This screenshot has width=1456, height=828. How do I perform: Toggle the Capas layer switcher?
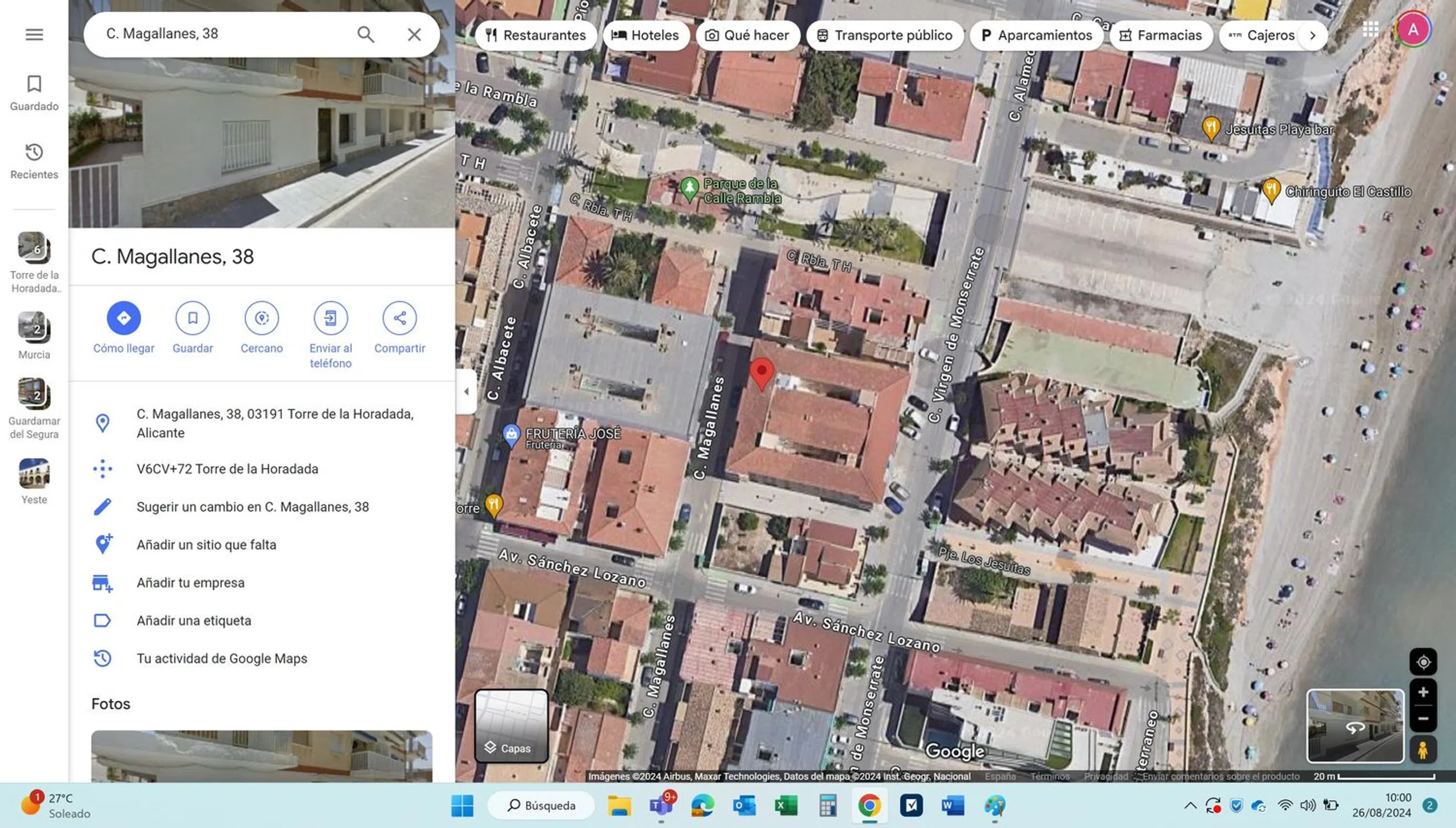pos(511,726)
